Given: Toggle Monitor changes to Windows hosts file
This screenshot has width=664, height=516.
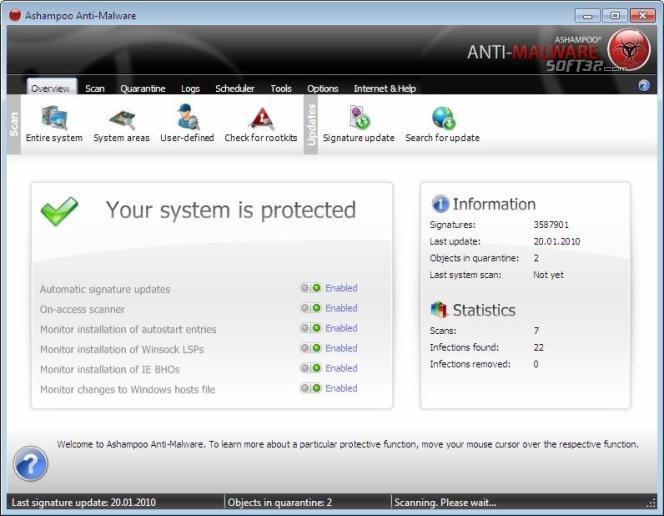Looking at the screenshot, I should tap(311, 388).
